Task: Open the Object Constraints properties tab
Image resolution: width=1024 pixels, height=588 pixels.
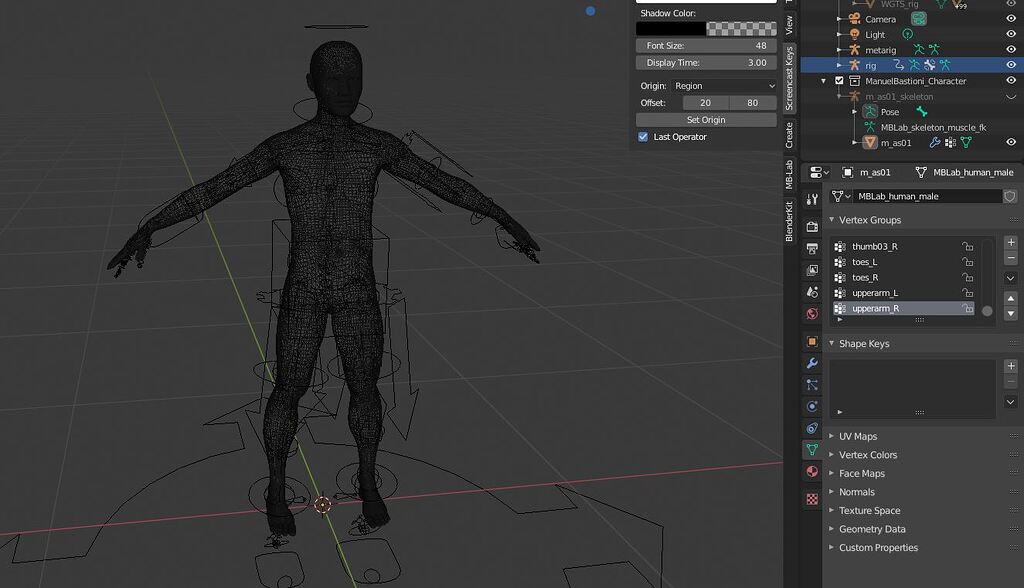Action: [812, 428]
